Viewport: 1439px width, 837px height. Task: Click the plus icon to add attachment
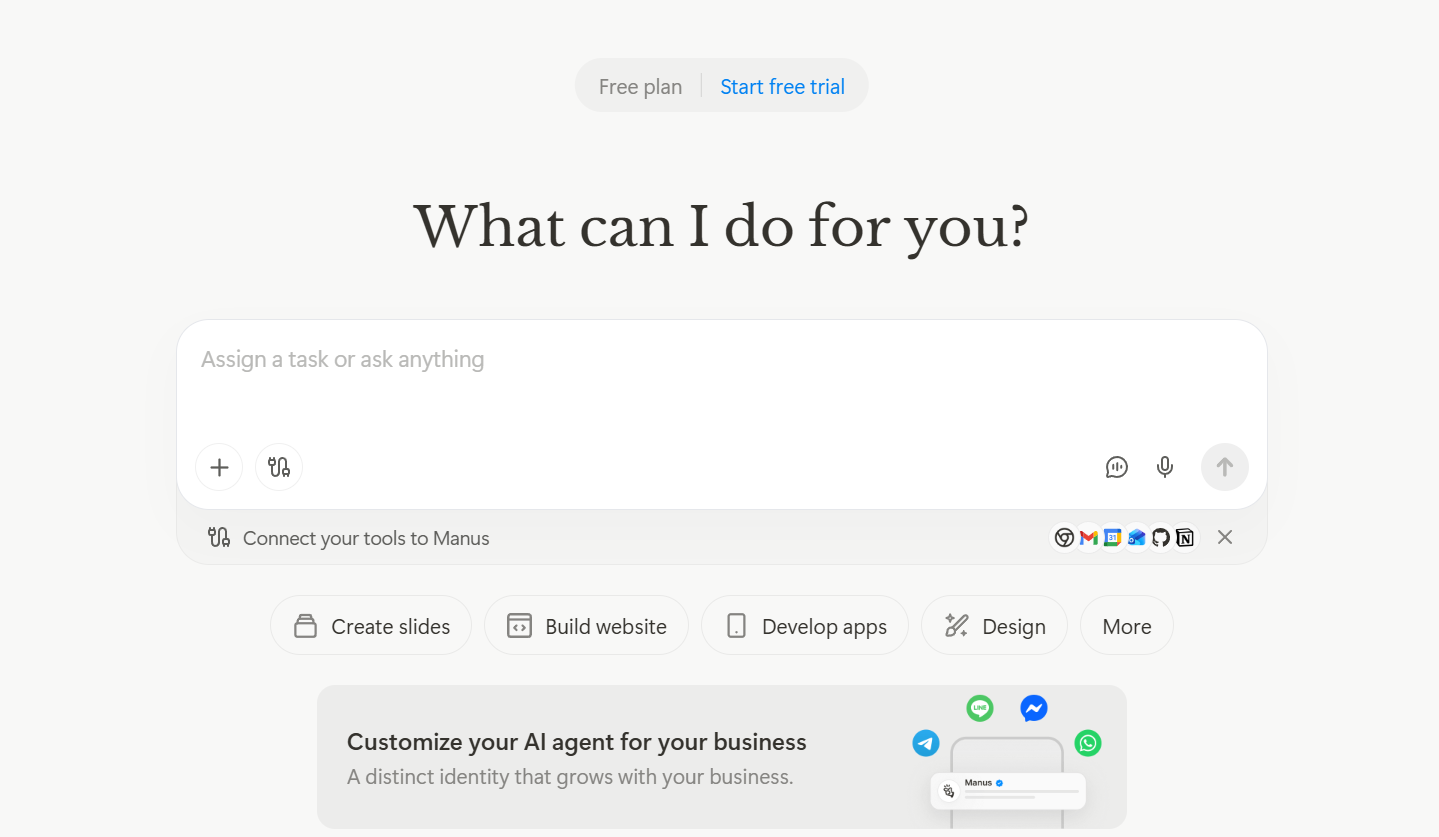(219, 467)
